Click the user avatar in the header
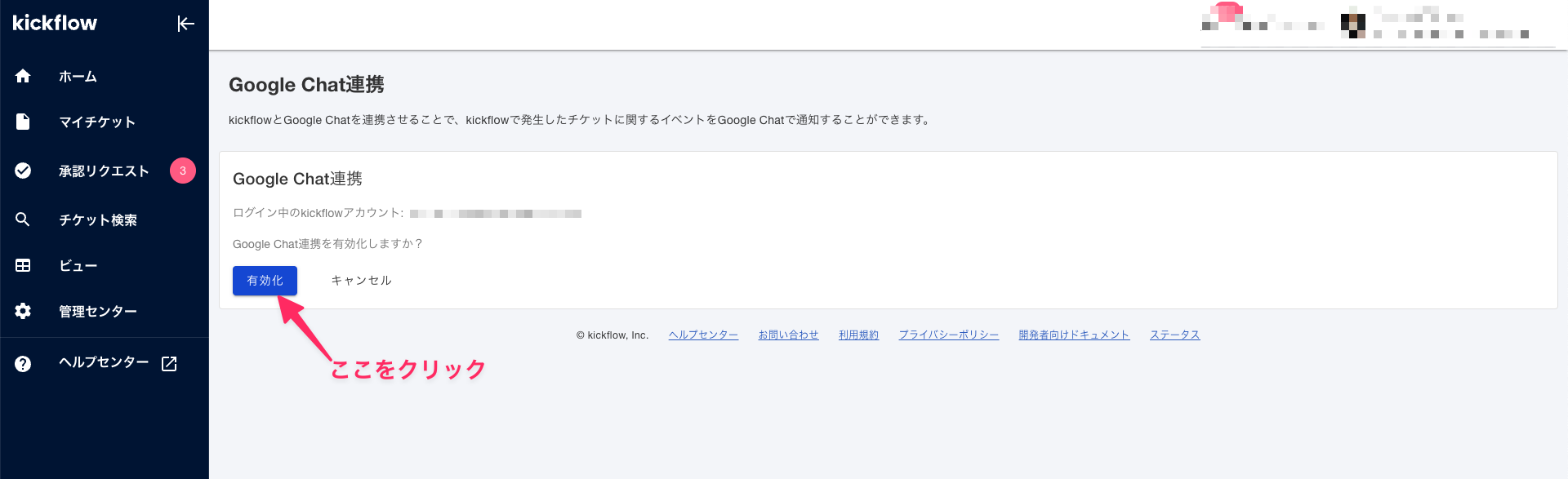Screen dimensions: 1568x479 point(1353,25)
